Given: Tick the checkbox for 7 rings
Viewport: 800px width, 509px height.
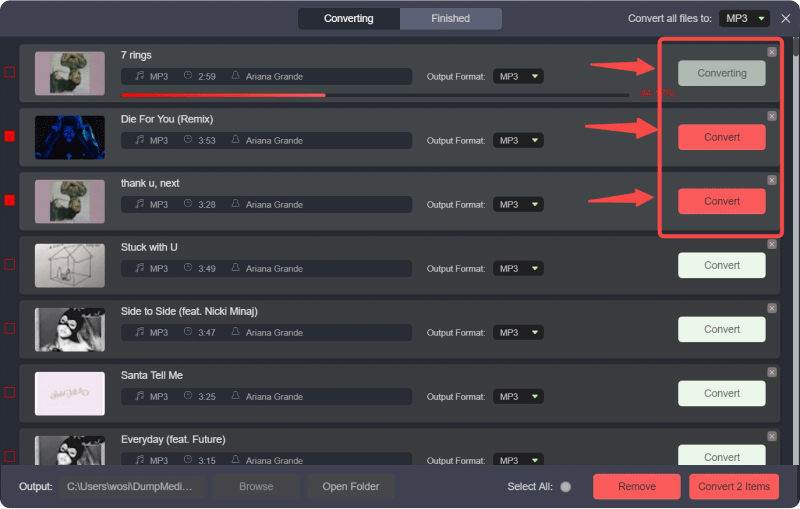Looking at the screenshot, I should (10, 72).
